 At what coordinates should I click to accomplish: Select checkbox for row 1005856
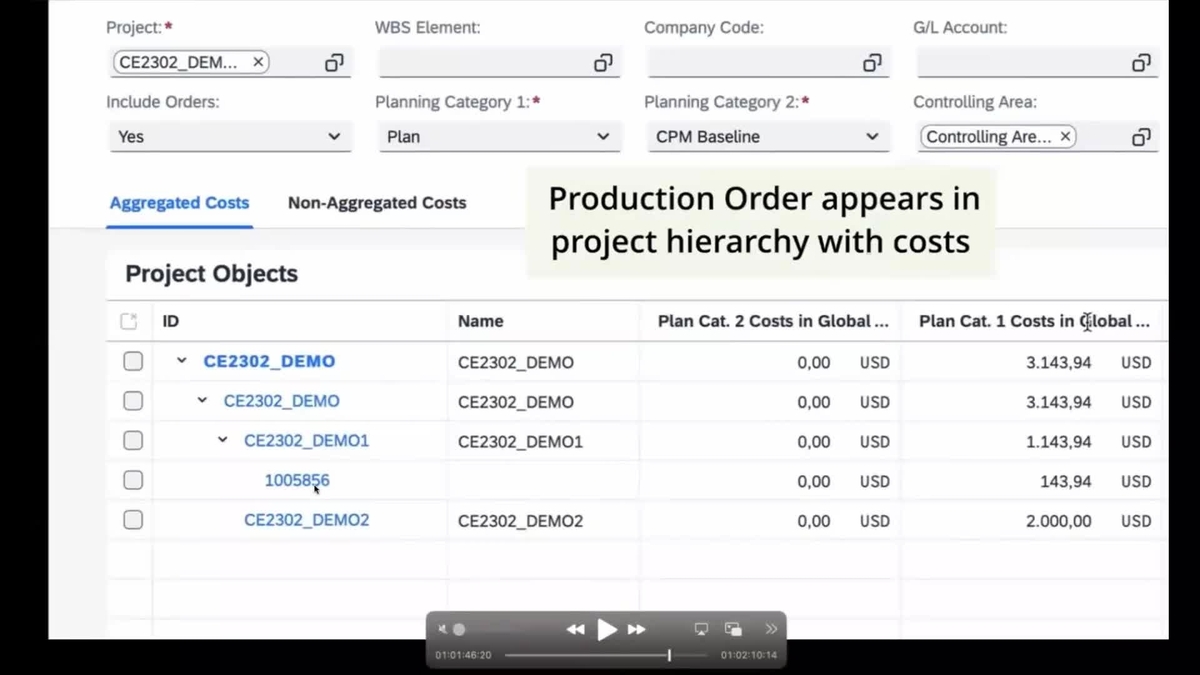point(133,480)
